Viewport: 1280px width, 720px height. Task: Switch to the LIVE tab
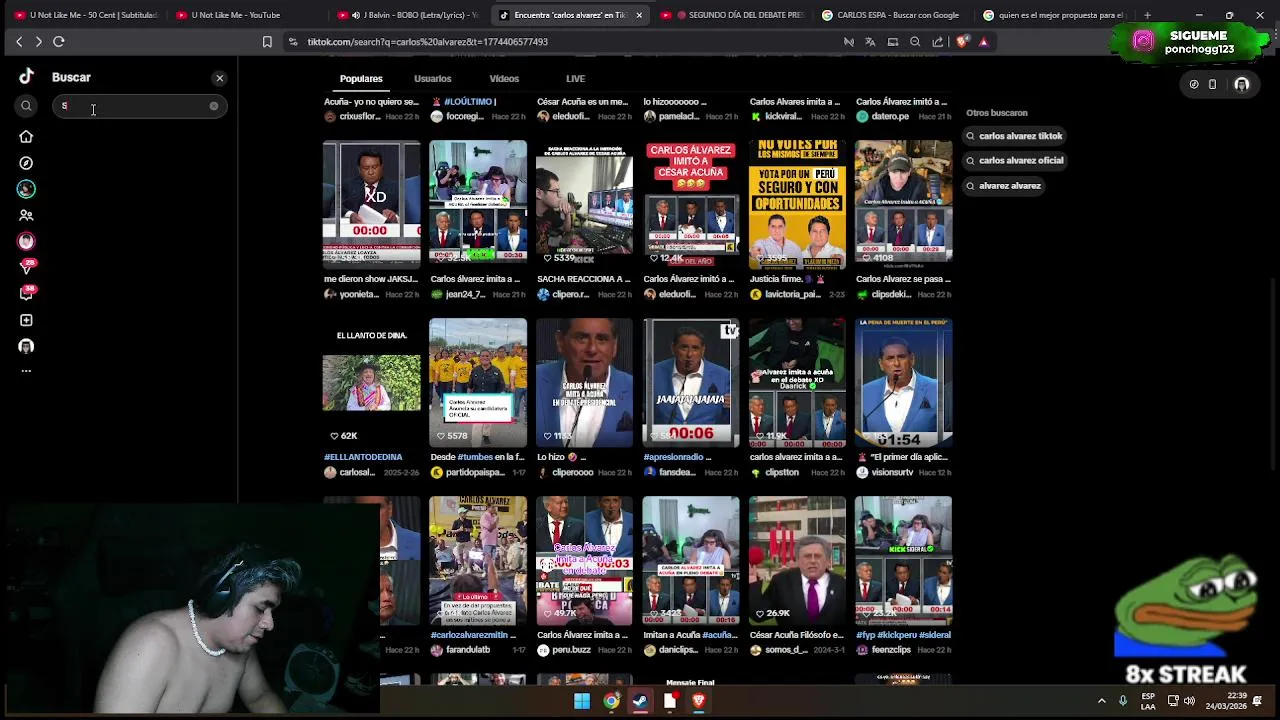(x=575, y=78)
